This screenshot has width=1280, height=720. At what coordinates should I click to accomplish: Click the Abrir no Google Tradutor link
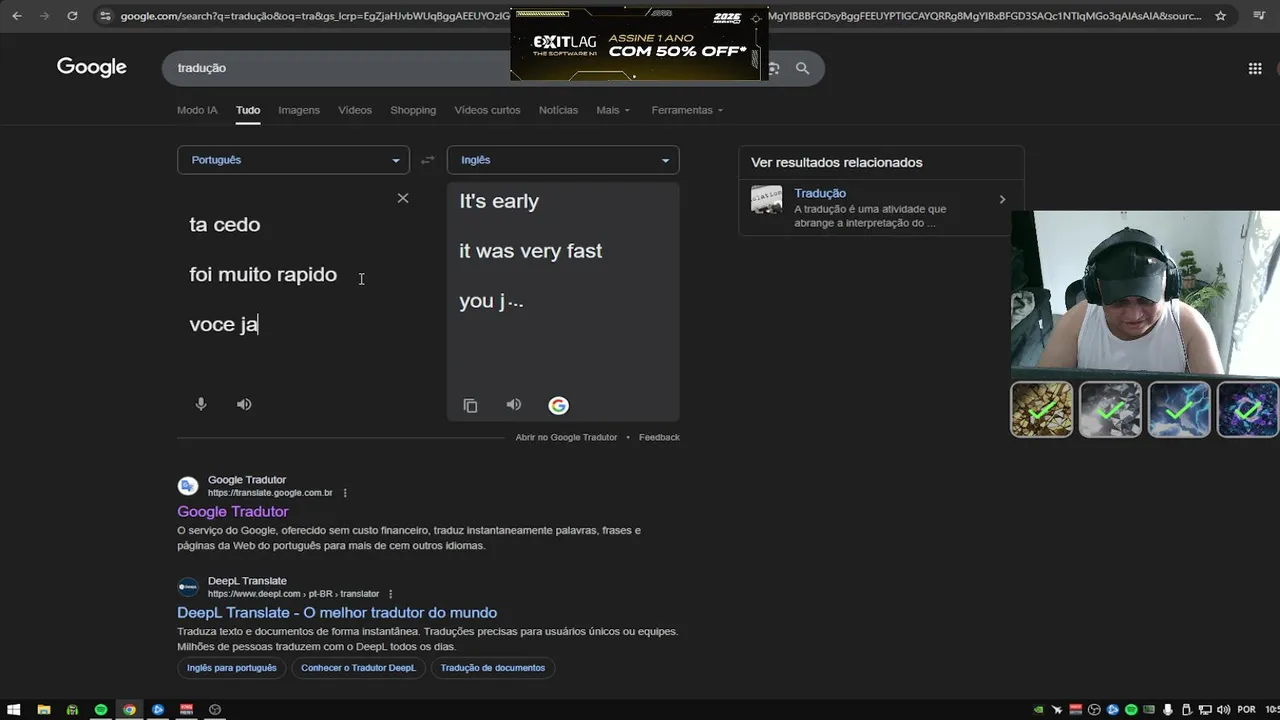pyautogui.click(x=566, y=437)
